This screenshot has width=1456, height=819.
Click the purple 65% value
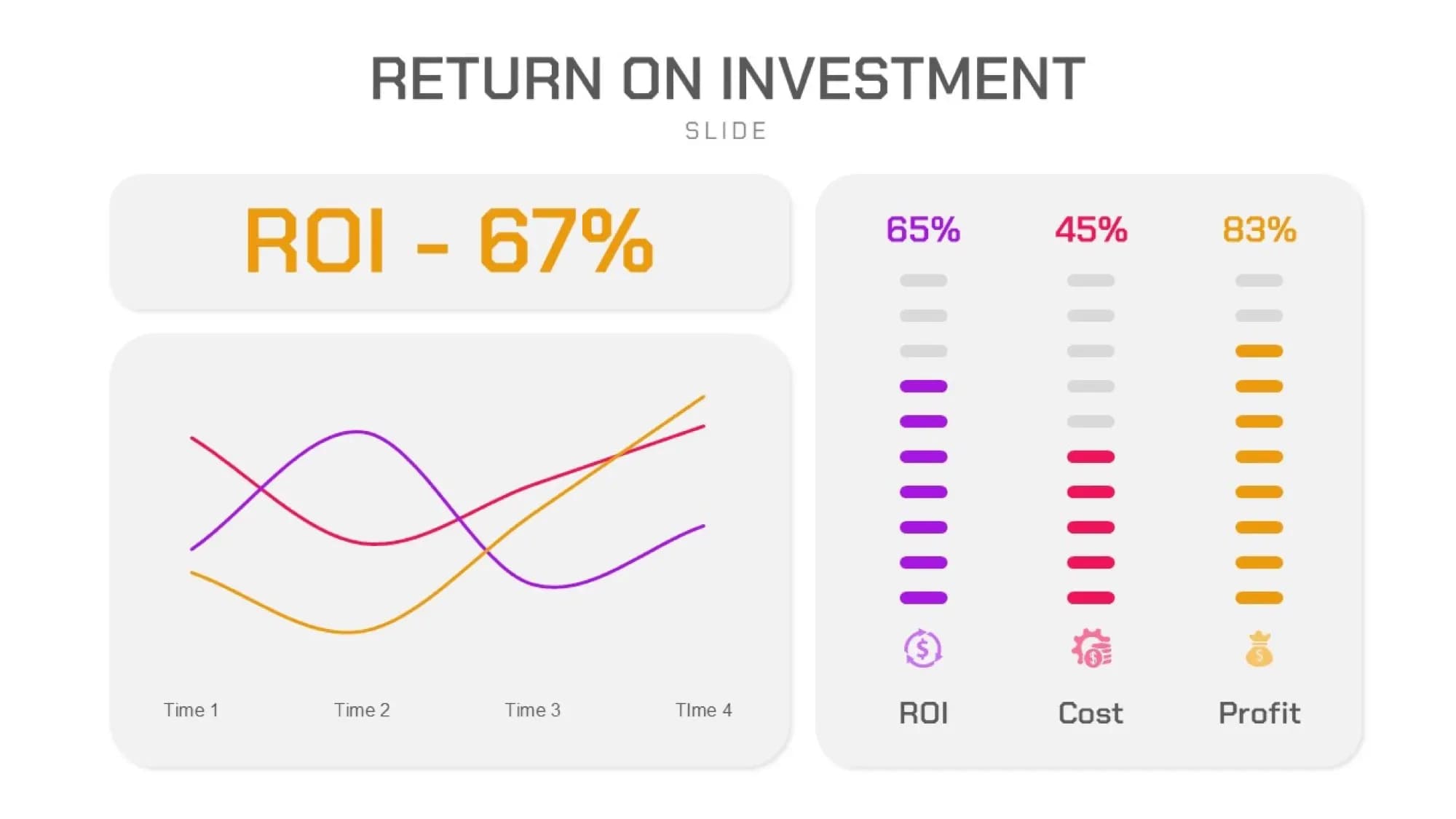tap(923, 229)
